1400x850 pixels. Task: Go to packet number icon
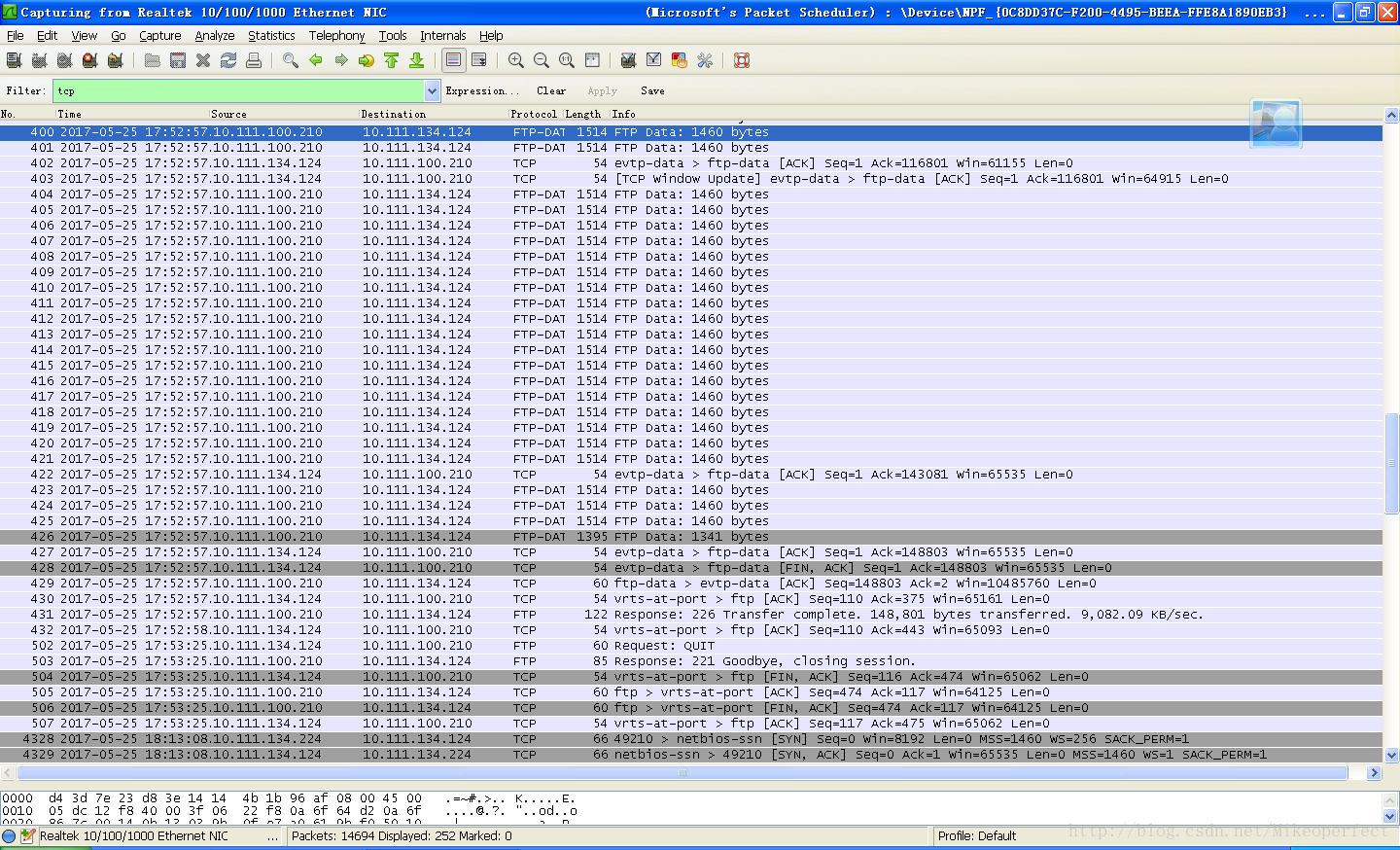pyautogui.click(x=367, y=60)
